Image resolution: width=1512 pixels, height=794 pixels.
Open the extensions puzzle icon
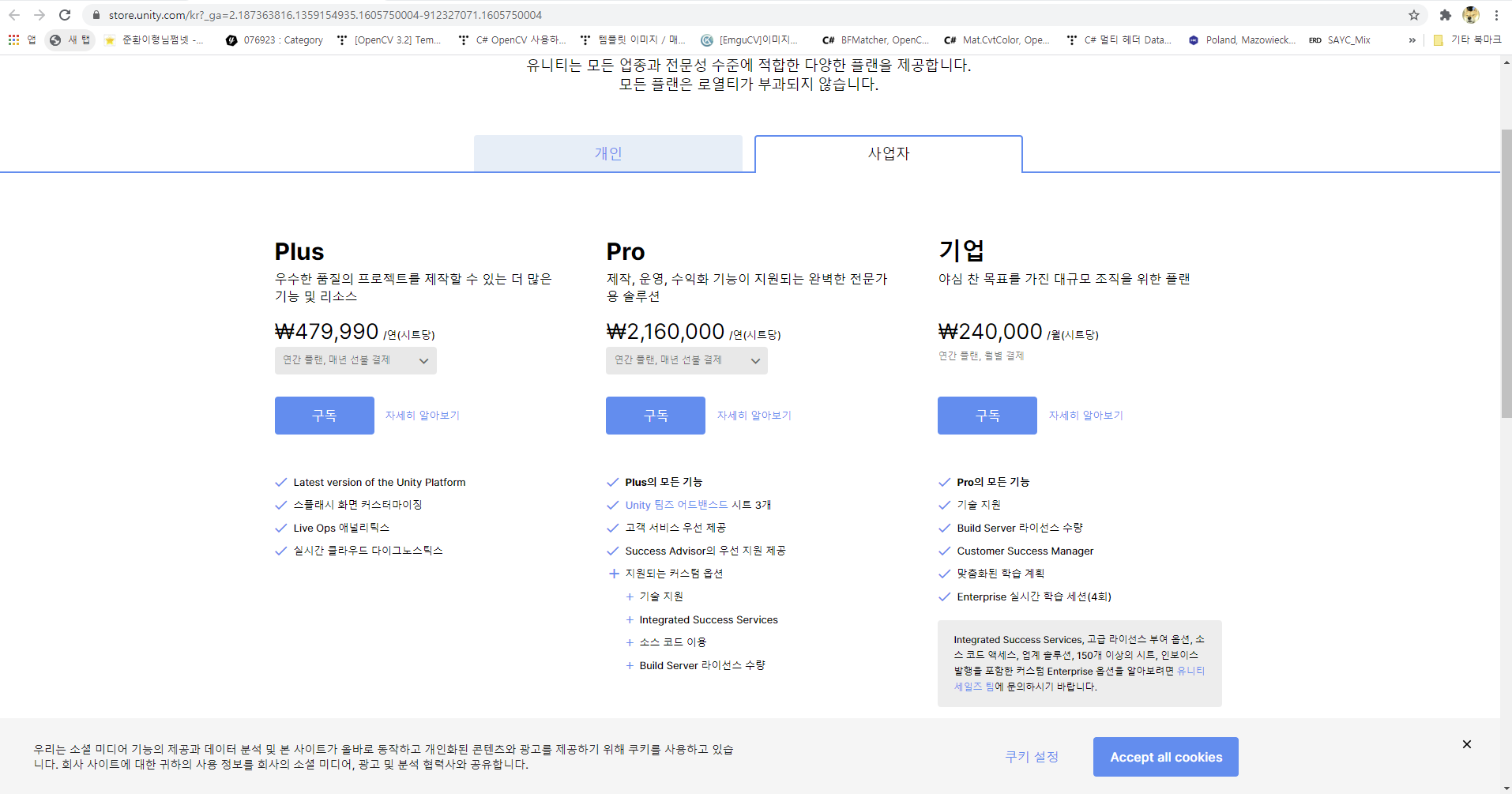click(x=1446, y=15)
